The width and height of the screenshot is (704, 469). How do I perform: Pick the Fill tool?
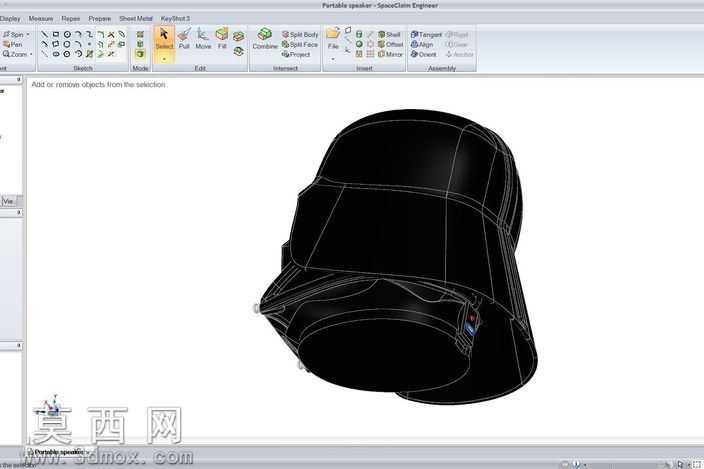[222, 39]
